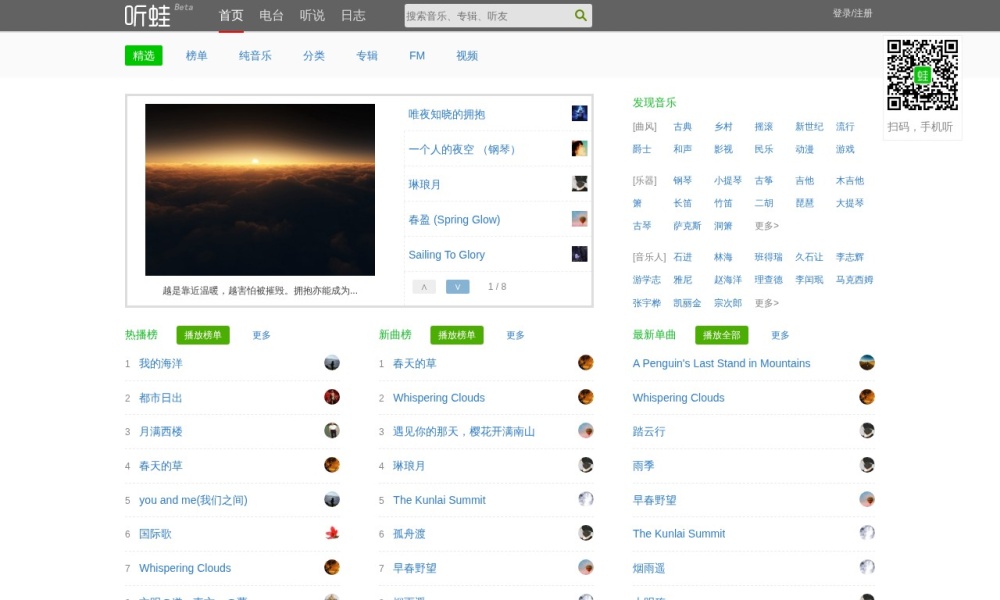
Task: Click thumbnail beside Sailing To Glory
Action: (x=579, y=254)
